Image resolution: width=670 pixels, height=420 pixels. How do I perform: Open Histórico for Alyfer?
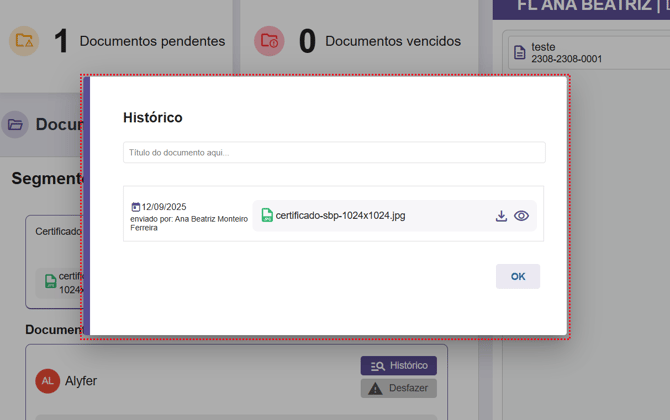point(398,366)
